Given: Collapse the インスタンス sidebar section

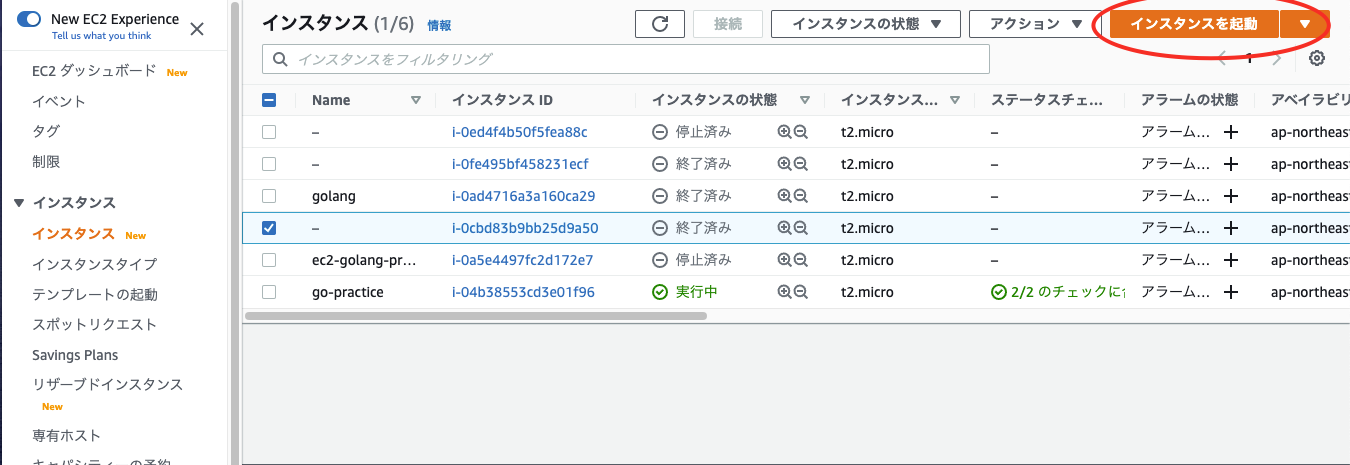Looking at the screenshot, I should click(19, 203).
